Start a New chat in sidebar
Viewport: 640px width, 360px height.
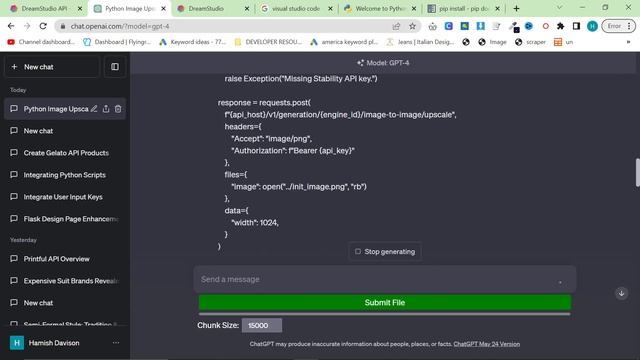[52, 67]
